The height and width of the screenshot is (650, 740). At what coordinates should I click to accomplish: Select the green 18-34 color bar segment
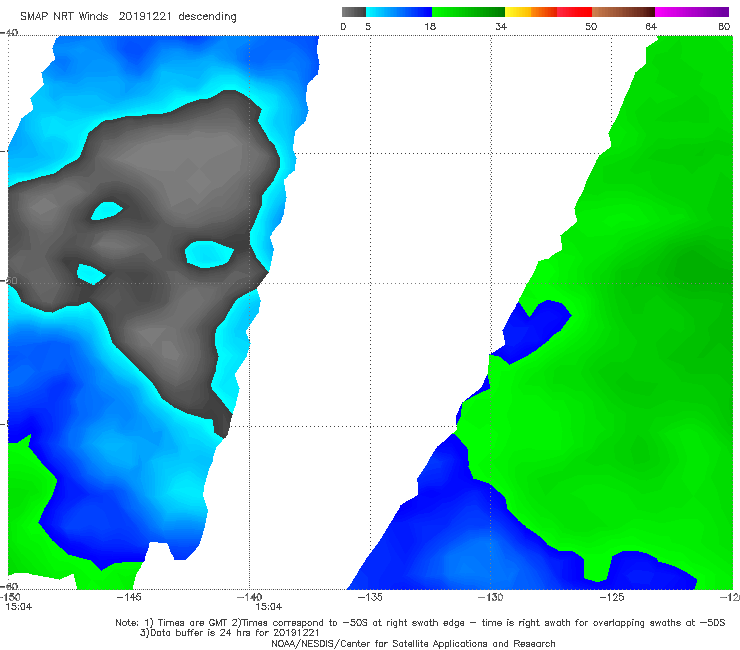coord(468,12)
